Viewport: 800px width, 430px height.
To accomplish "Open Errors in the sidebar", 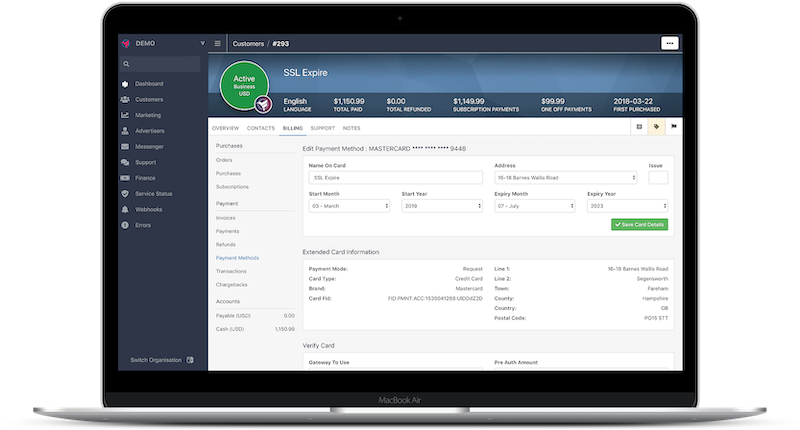I will [x=142, y=225].
